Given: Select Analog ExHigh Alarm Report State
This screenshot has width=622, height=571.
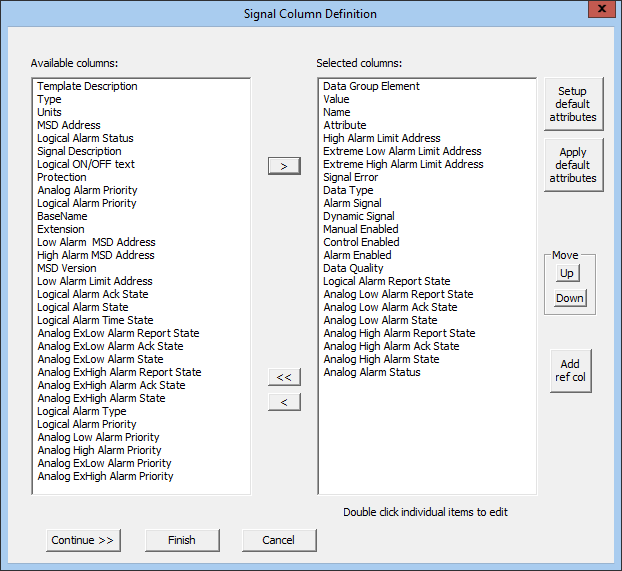Looking at the screenshot, I should [119, 372].
